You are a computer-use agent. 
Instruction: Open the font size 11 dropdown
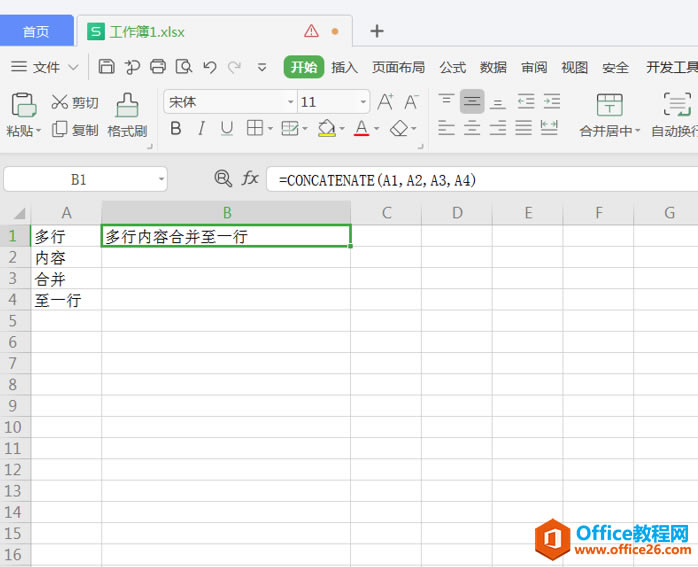(363, 102)
